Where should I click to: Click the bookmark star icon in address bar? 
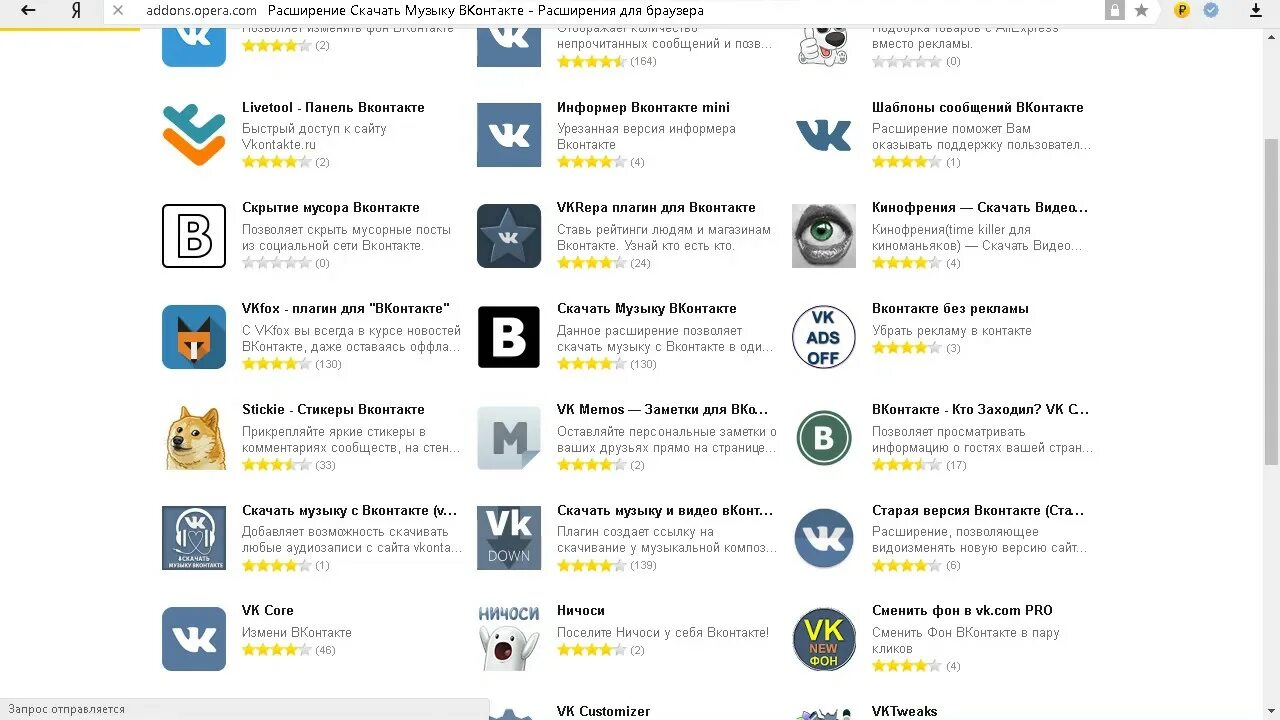tap(1141, 11)
